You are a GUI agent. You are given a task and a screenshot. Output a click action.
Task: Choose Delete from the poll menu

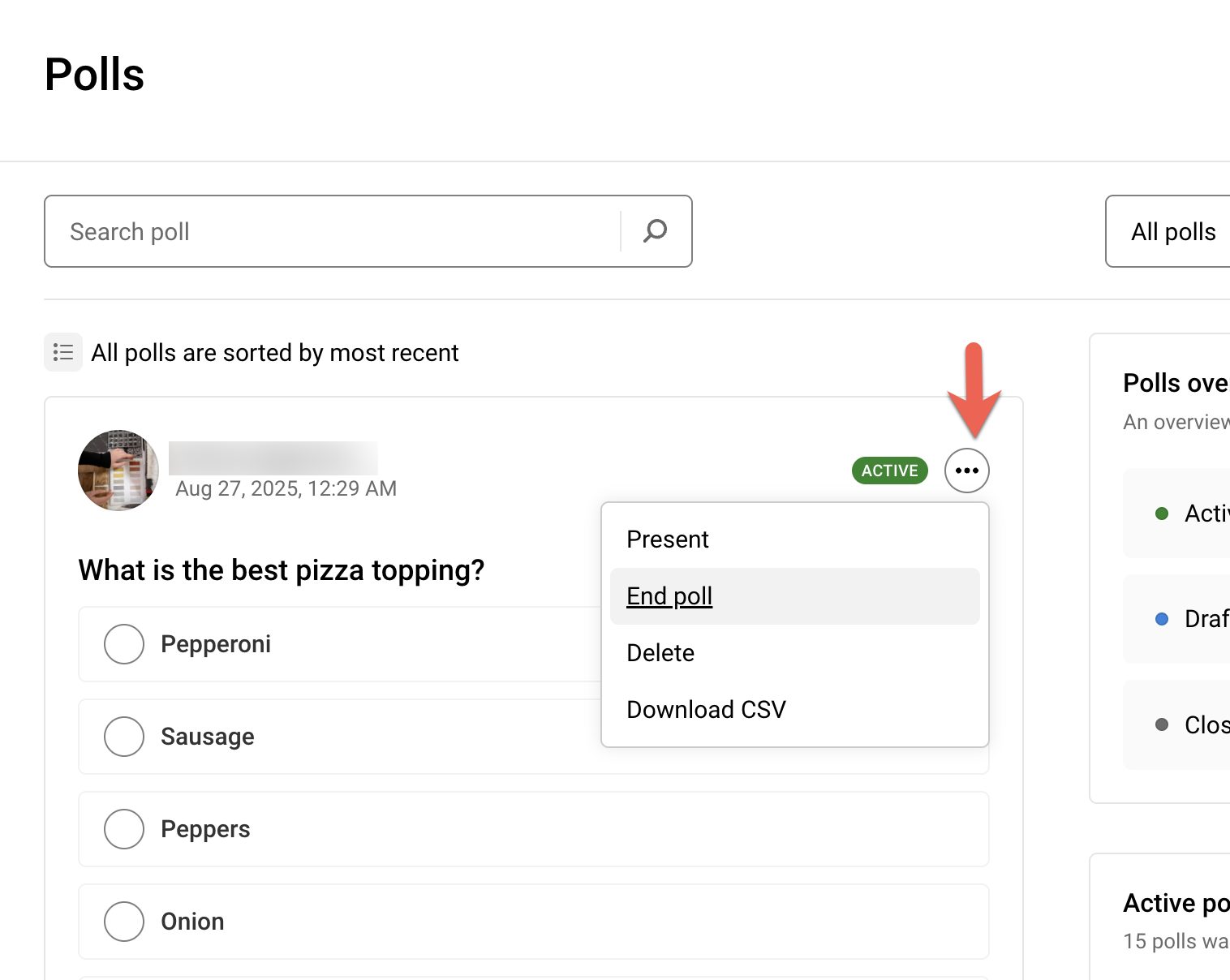pos(794,653)
